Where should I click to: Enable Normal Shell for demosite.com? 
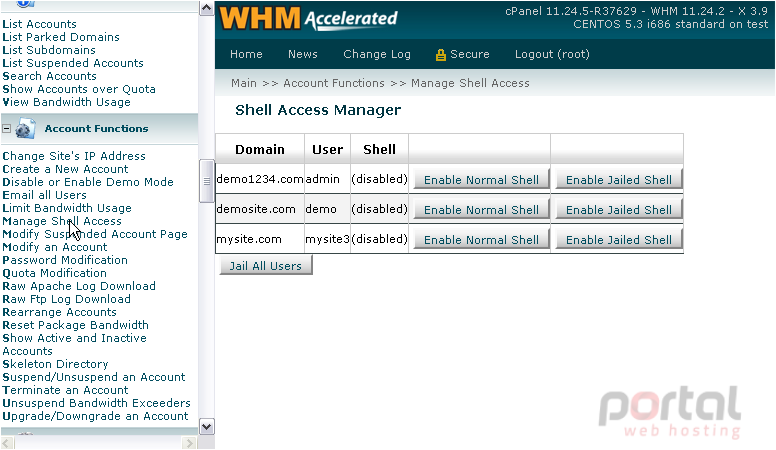tap(481, 210)
